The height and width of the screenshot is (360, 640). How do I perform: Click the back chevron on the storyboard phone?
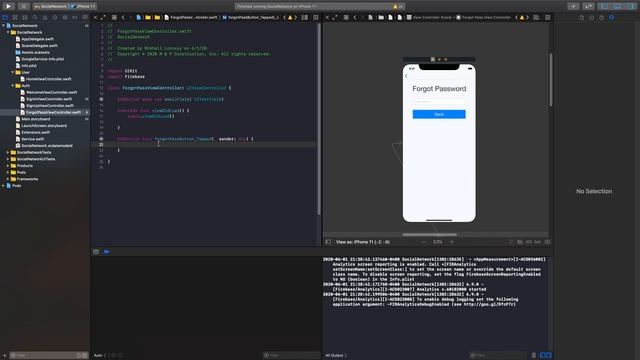click(x=406, y=76)
